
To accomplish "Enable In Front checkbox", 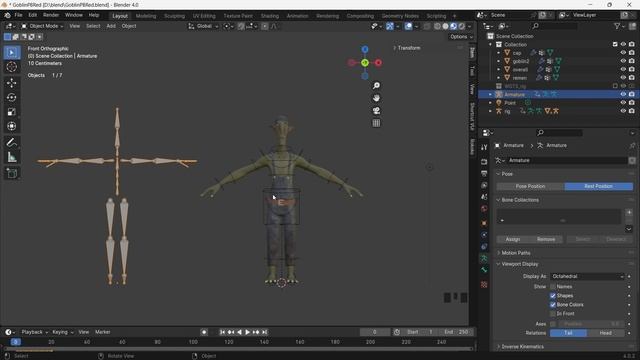I will pyautogui.click(x=553, y=314).
